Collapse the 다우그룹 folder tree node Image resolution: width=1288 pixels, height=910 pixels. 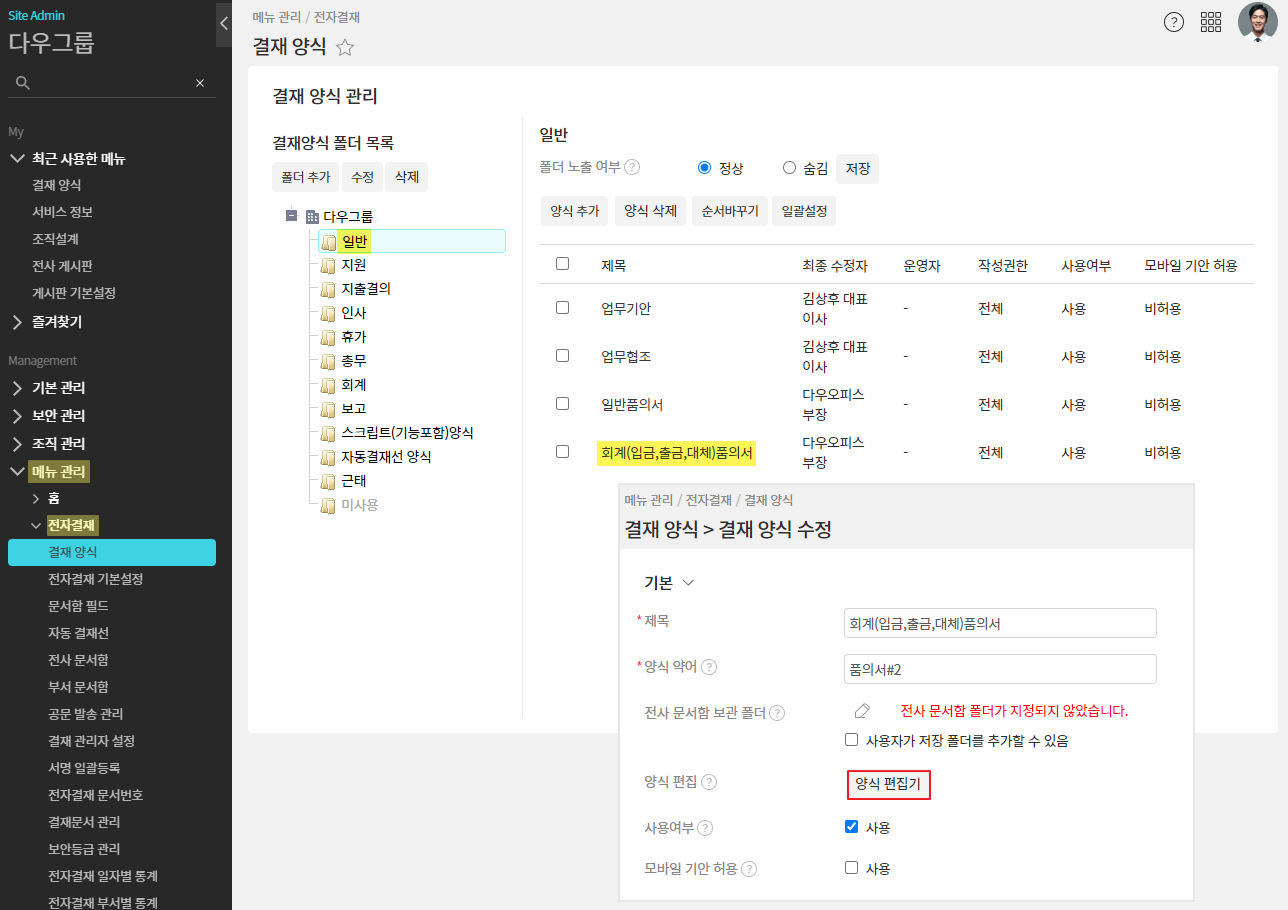point(291,216)
